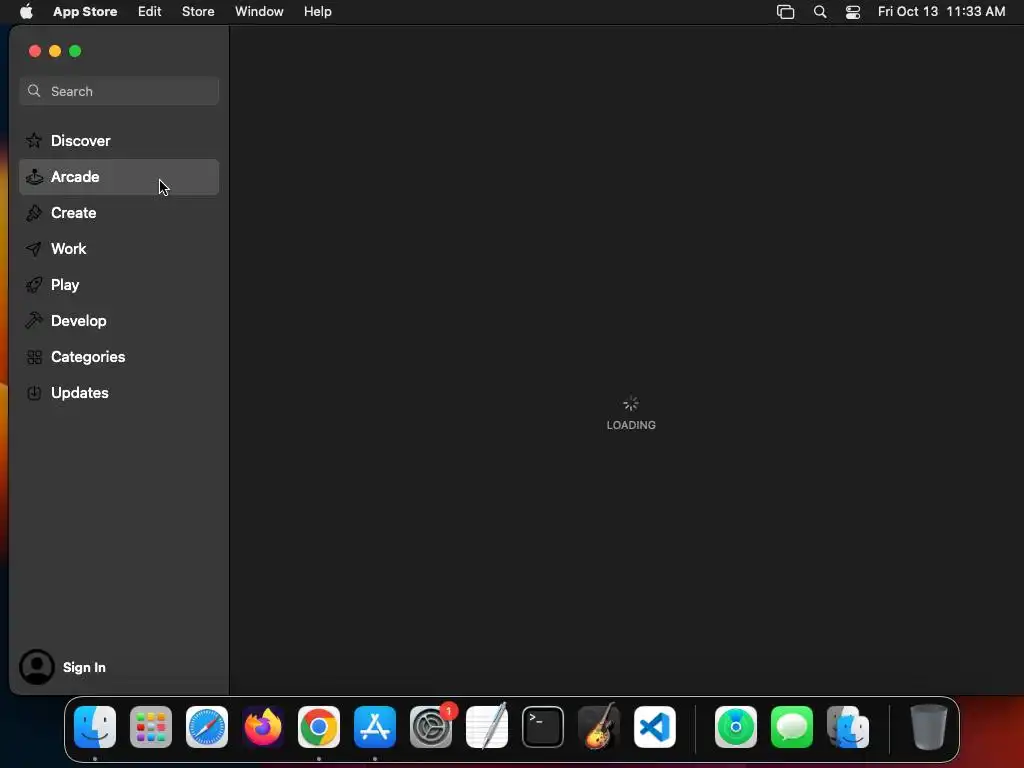
Task: Launch Visual Studio Code from the Dock
Action: 655,727
